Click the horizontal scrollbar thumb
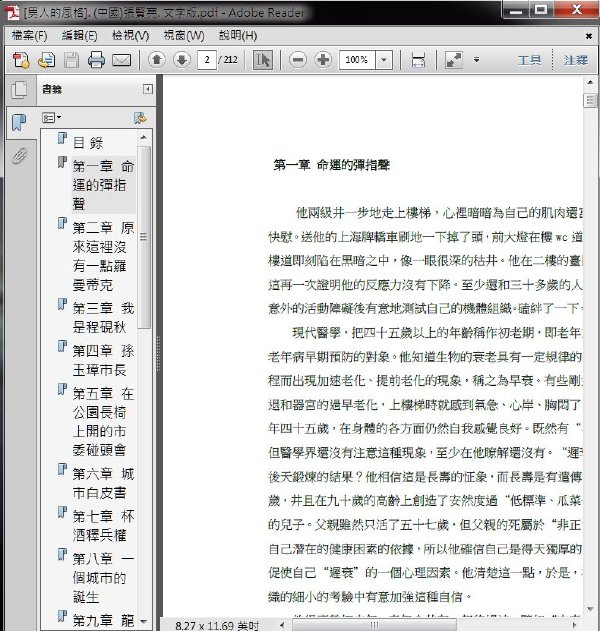The image size is (600, 631). pyautogui.click(x=374, y=625)
